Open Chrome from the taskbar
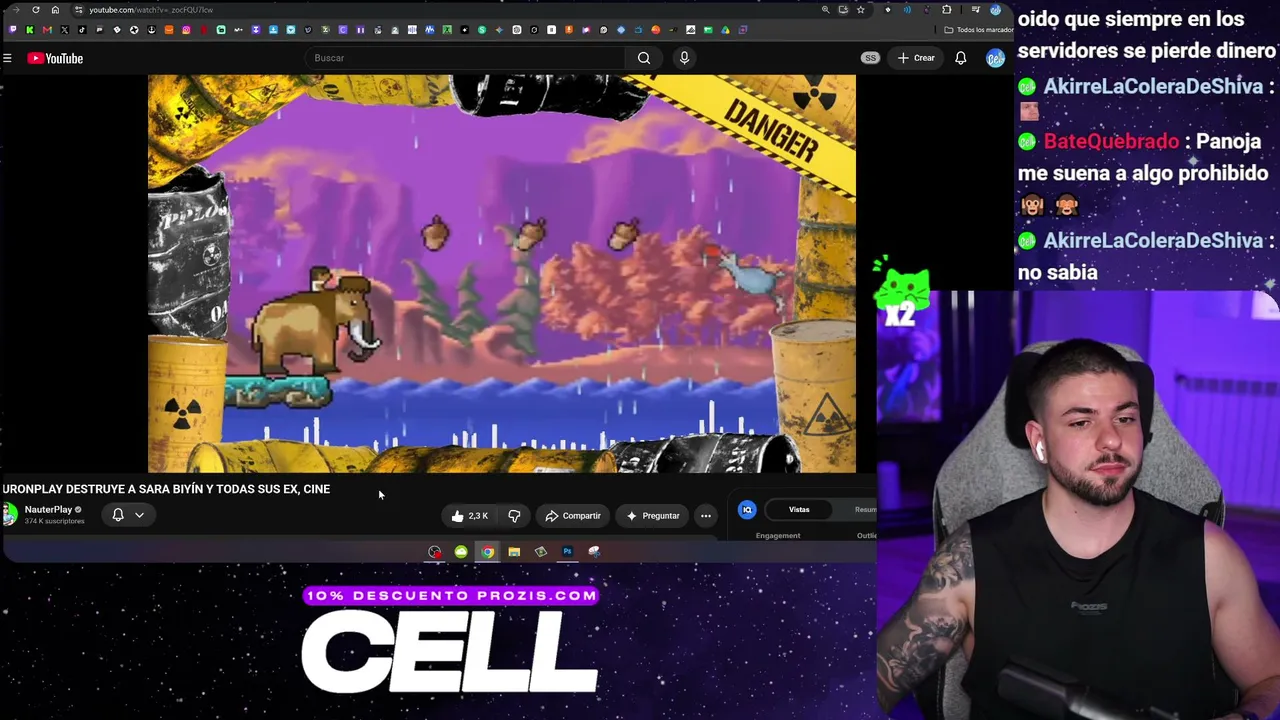The image size is (1280, 720). pyautogui.click(x=487, y=552)
